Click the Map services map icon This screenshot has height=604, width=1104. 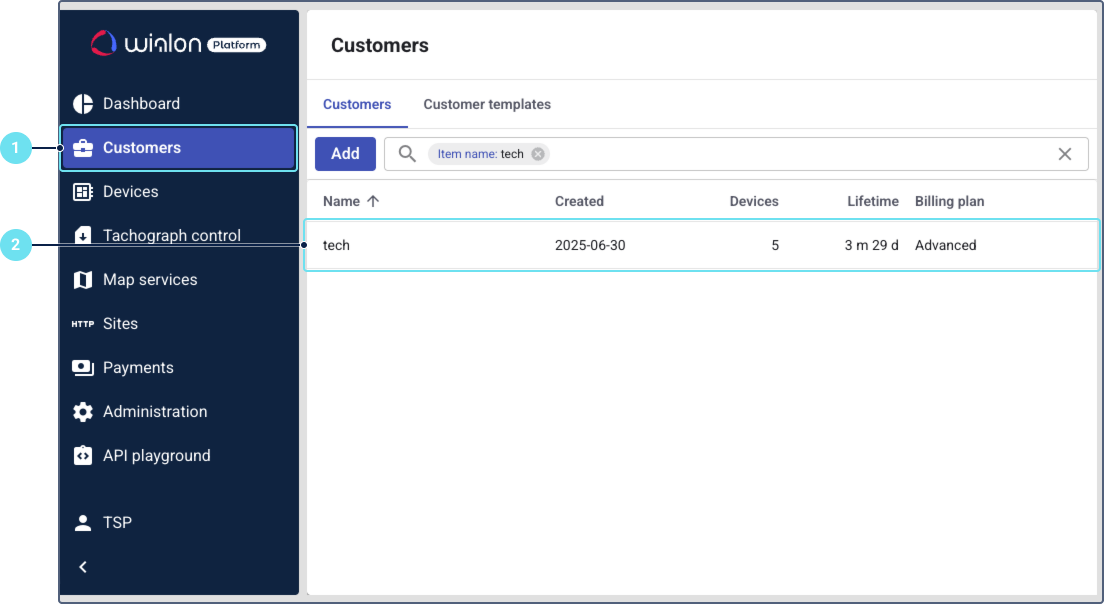[83, 280]
